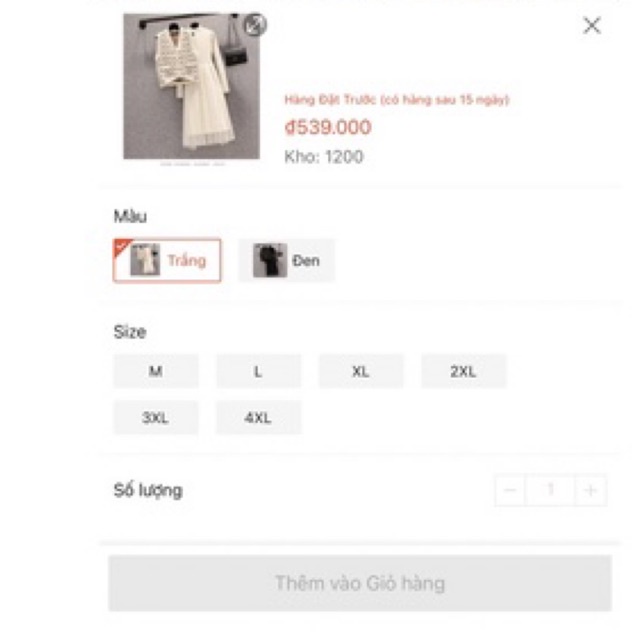Click the black dress swatch thumbnail in Đen
This screenshot has width=640, height=640.
tap(269, 260)
